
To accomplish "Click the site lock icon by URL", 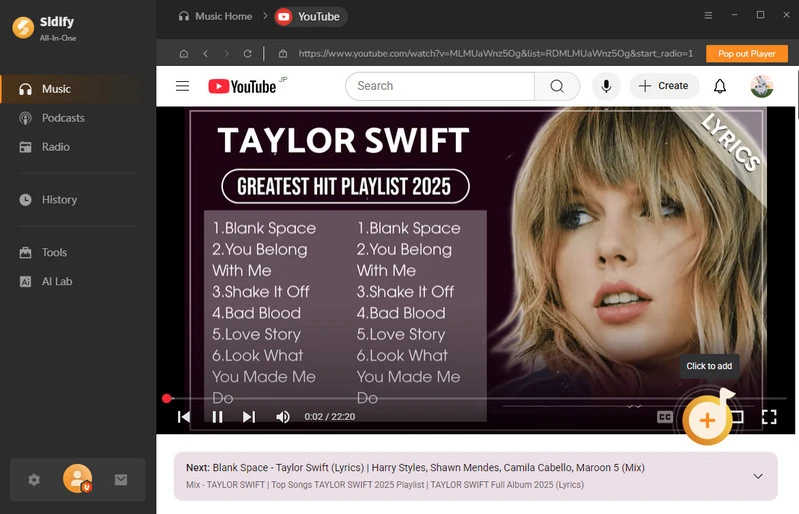I will pyautogui.click(x=283, y=53).
